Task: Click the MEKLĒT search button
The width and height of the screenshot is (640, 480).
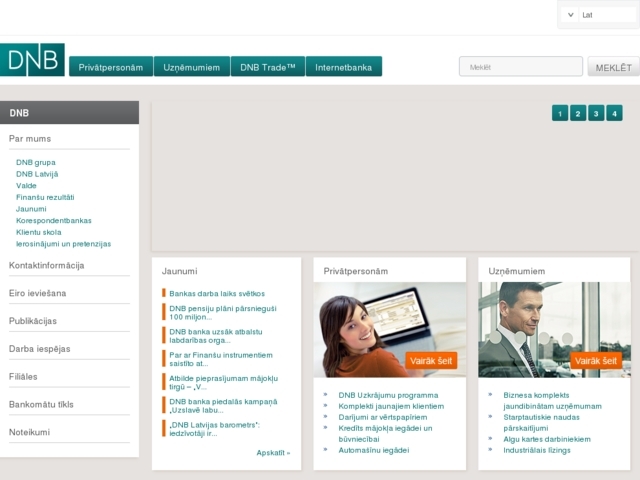Action: [613, 67]
